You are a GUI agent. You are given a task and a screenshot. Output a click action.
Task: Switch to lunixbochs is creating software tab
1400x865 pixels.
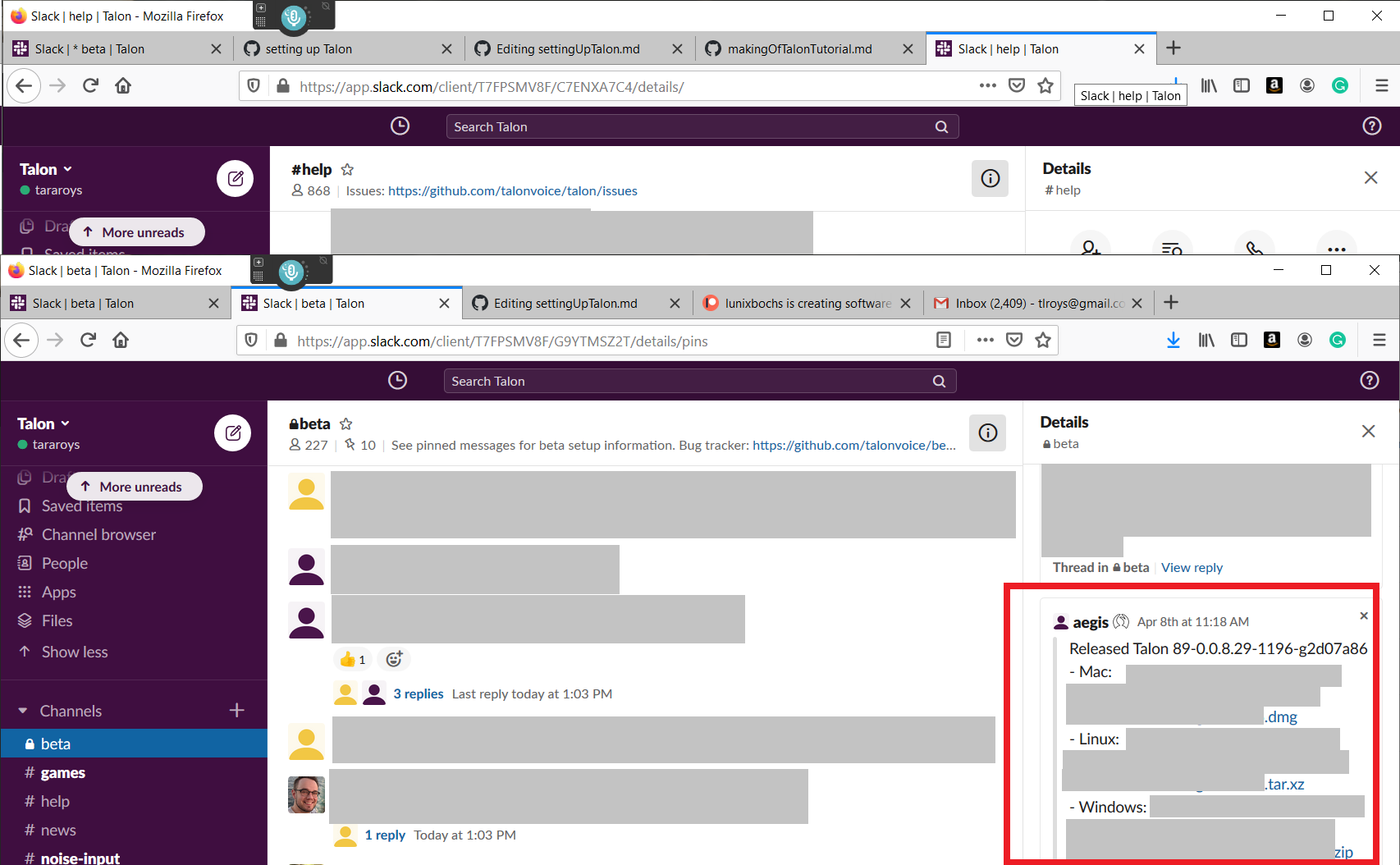pyautogui.click(x=808, y=303)
